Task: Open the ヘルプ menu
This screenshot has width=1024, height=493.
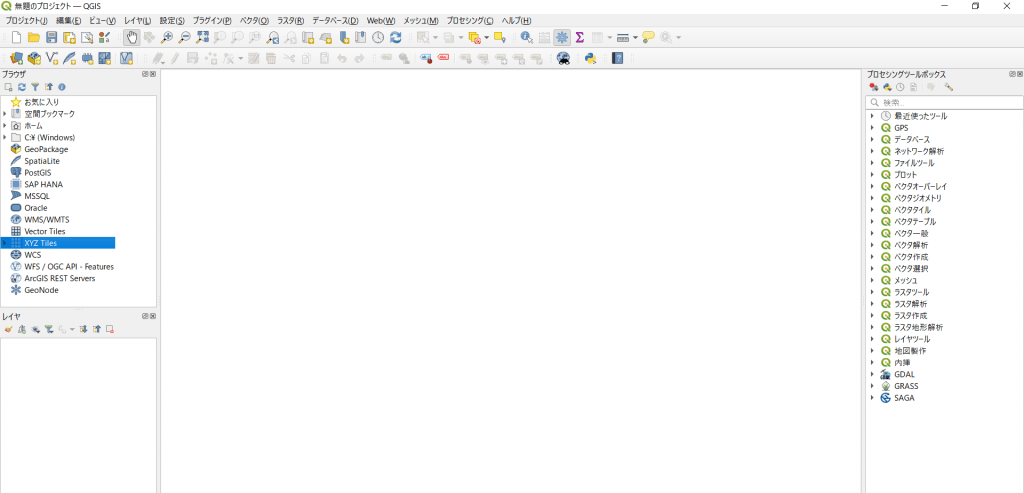Action: (516, 21)
